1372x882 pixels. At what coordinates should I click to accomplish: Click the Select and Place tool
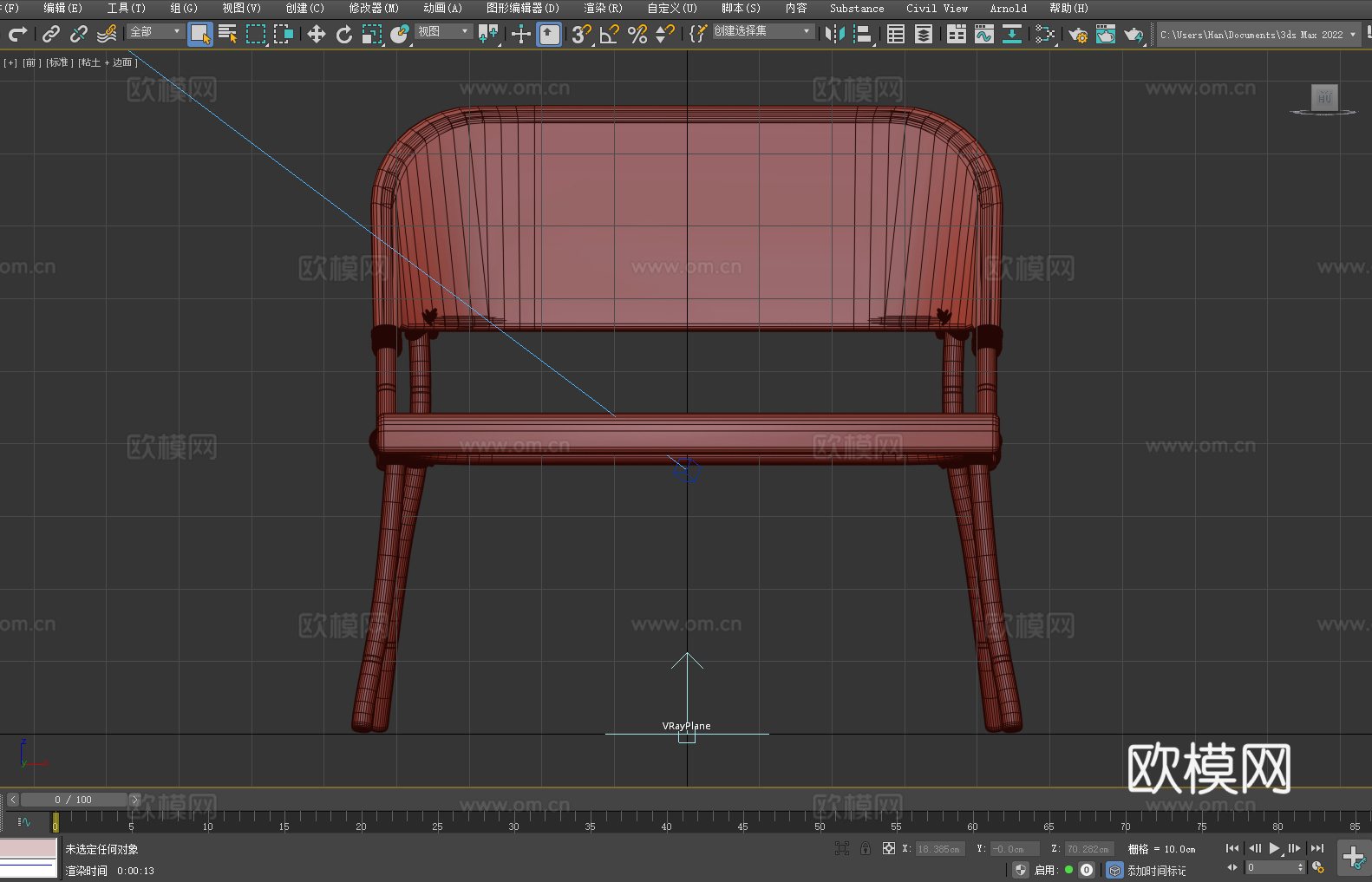pyautogui.click(x=400, y=34)
